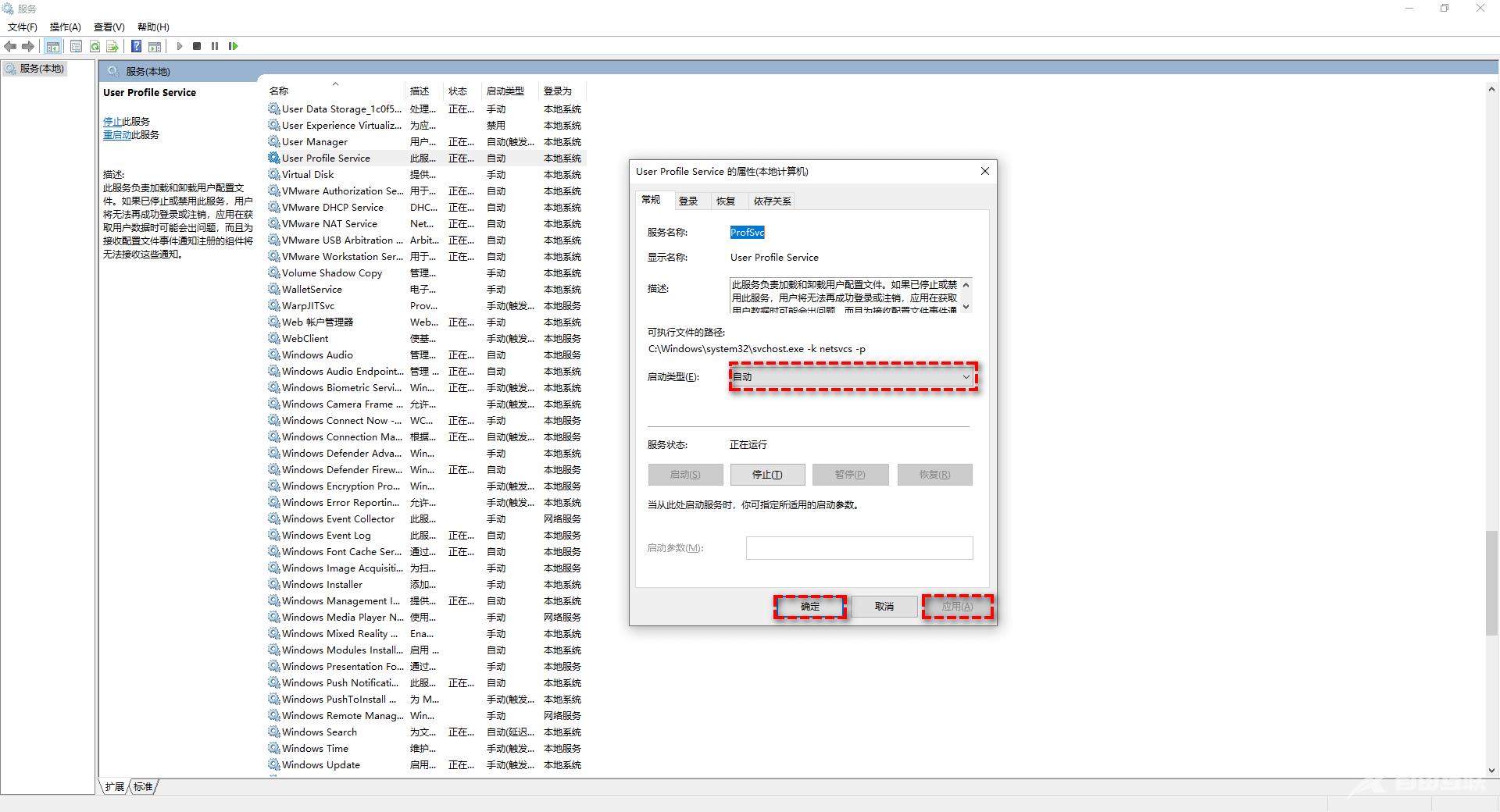The height and width of the screenshot is (812, 1500).
Task: Click the gear icon of Windows Event Log
Action: coord(273,535)
